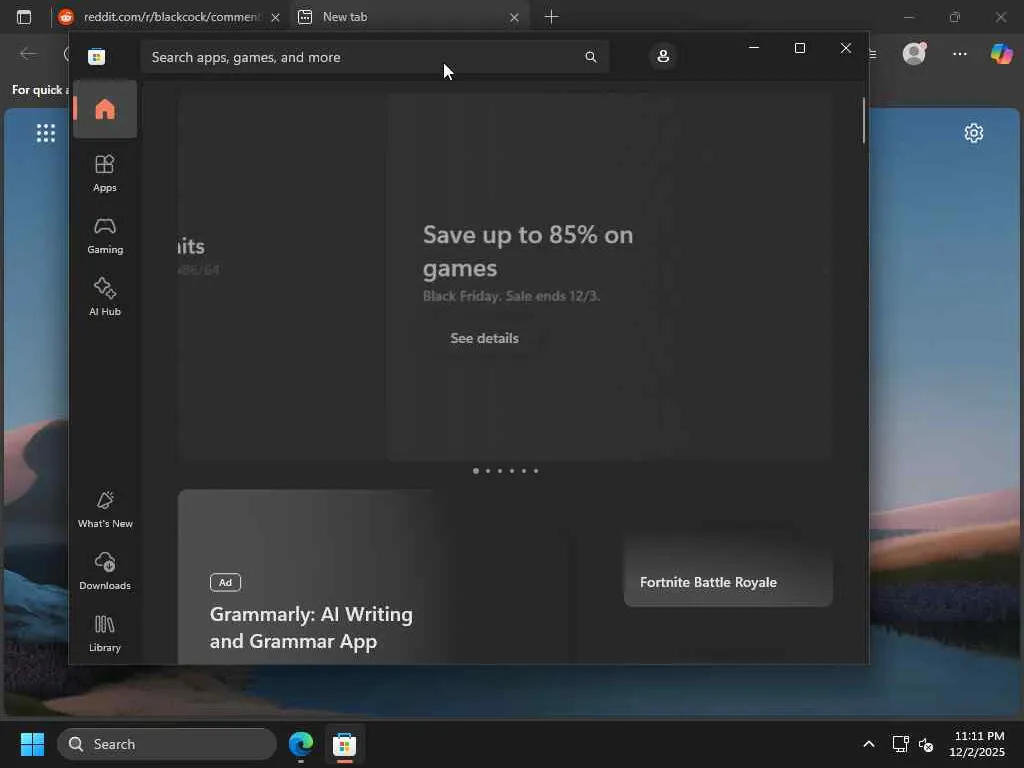Click the taskbar Search box
1024x768 pixels.
167,744
